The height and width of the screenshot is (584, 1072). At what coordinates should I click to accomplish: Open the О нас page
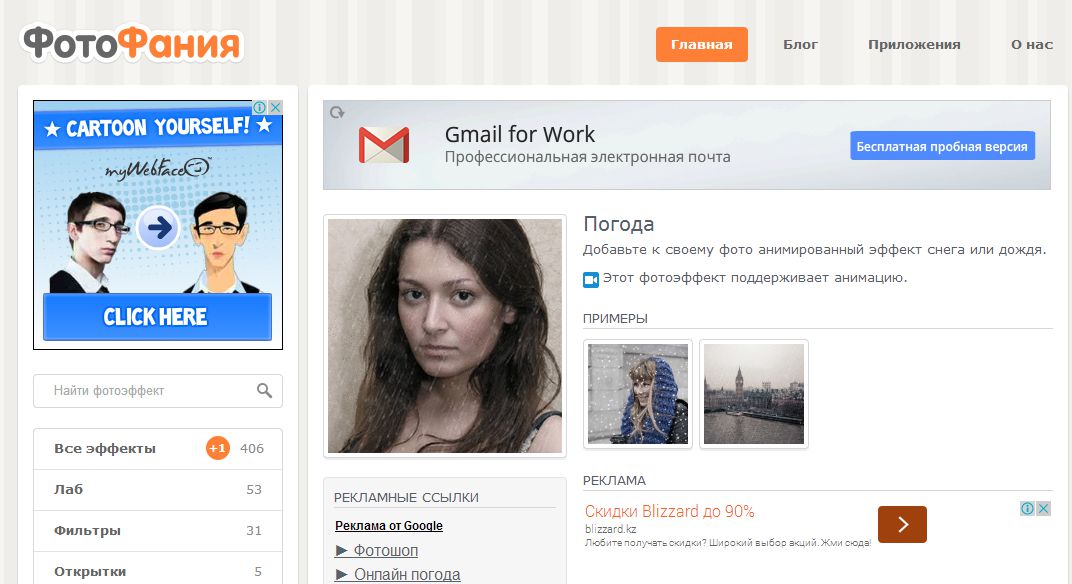click(x=1032, y=44)
